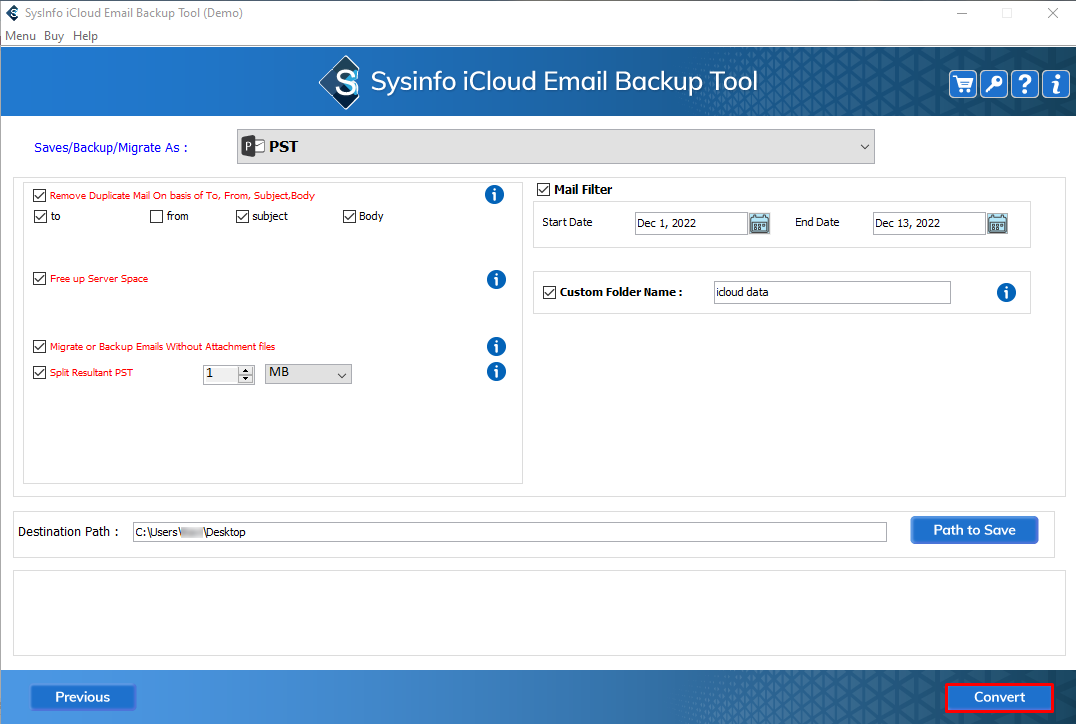Open End Date calendar picker
The width and height of the screenshot is (1076, 724).
coord(997,223)
